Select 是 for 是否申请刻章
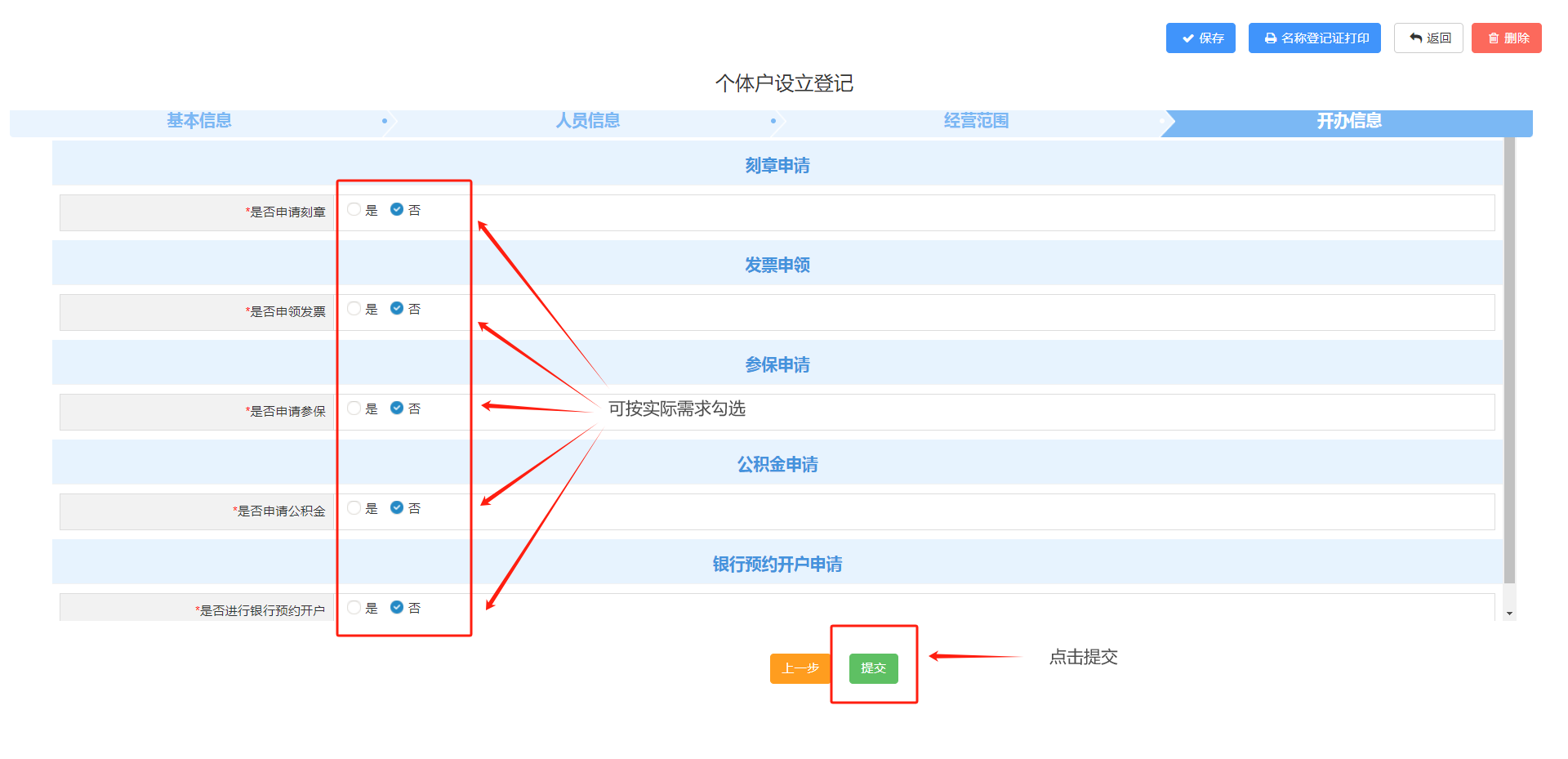 click(354, 210)
